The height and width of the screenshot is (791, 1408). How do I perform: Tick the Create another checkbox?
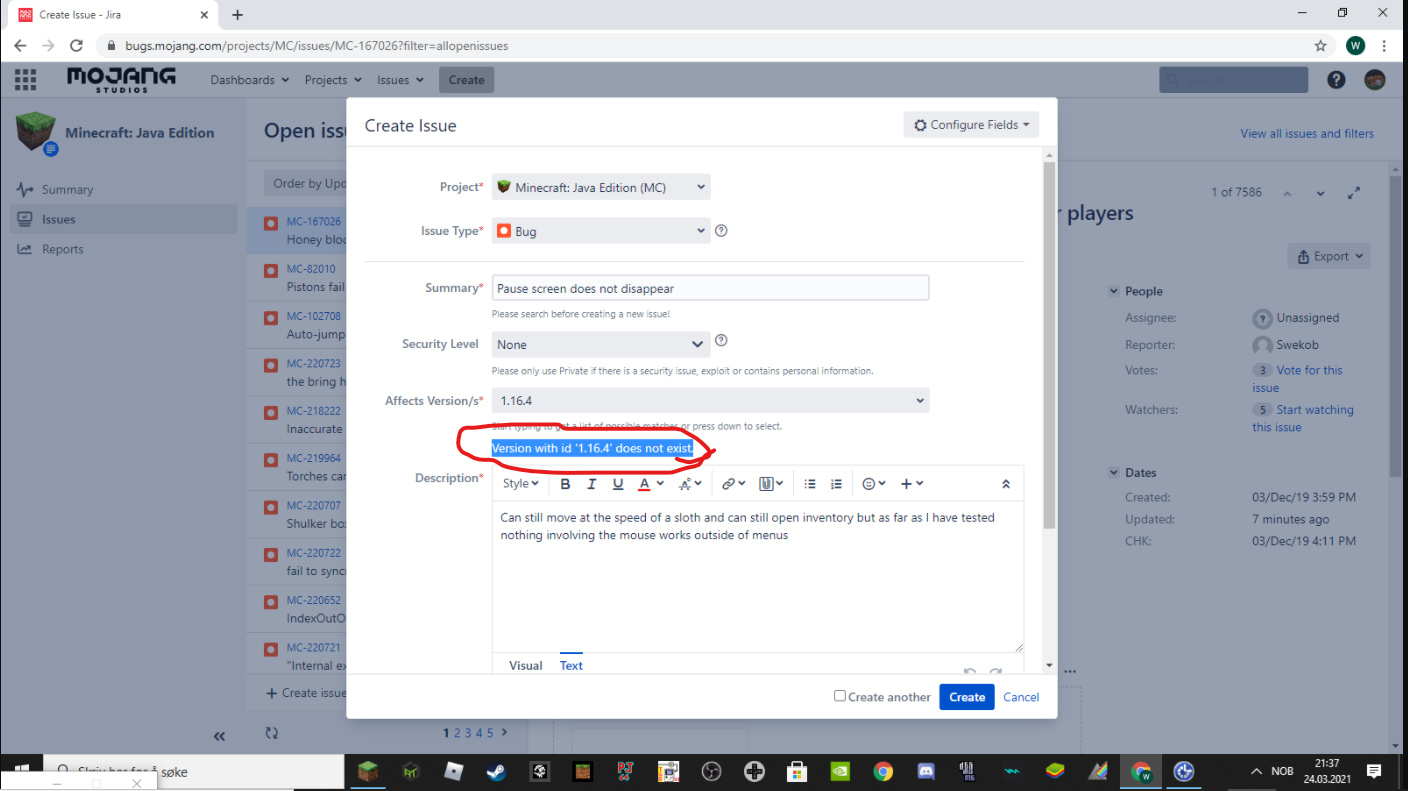(840, 696)
